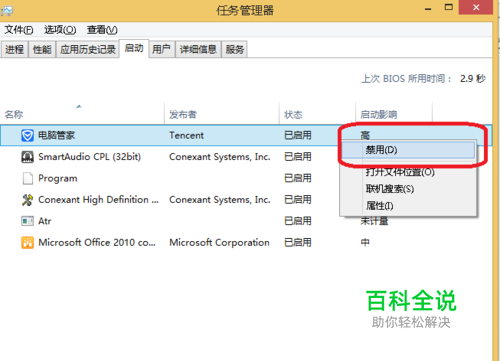500x361 pixels.
Task: Choose 属性(I) in the context menu
Action: (408, 206)
